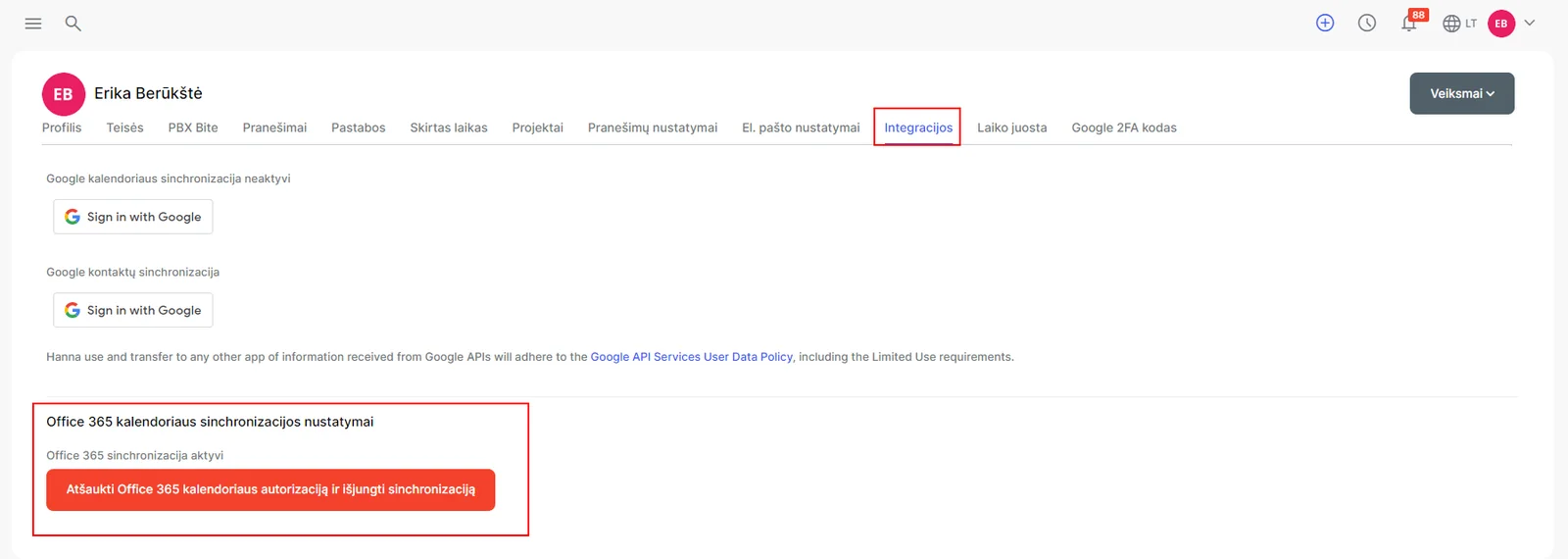
Task: Open the Projektai tab
Action: click(x=537, y=127)
